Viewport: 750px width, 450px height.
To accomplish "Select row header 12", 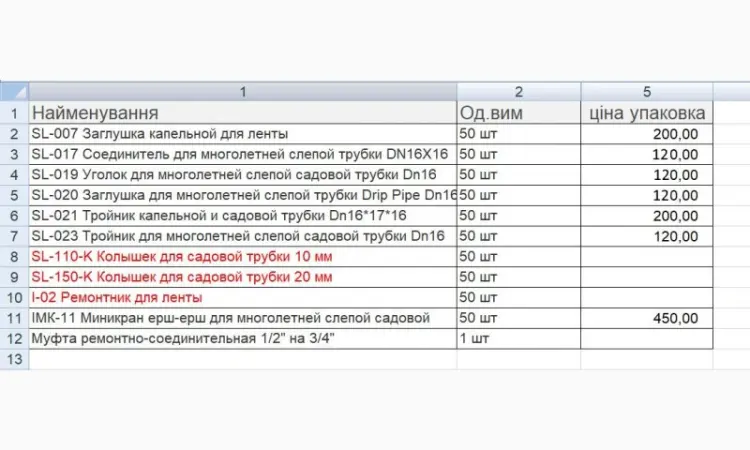I will click(x=14, y=339).
